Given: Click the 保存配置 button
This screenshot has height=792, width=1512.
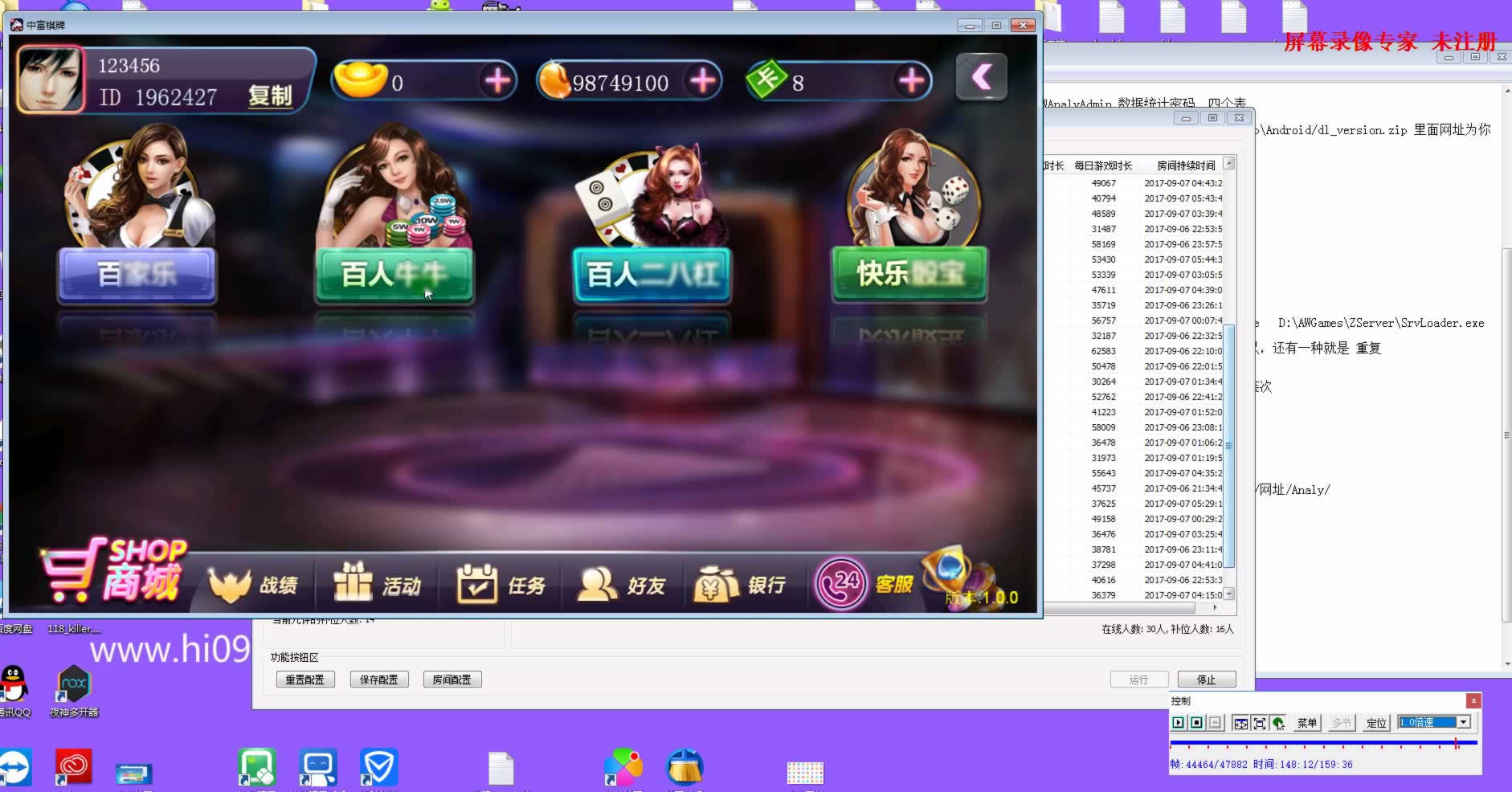Looking at the screenshot, I should [379, 680].
